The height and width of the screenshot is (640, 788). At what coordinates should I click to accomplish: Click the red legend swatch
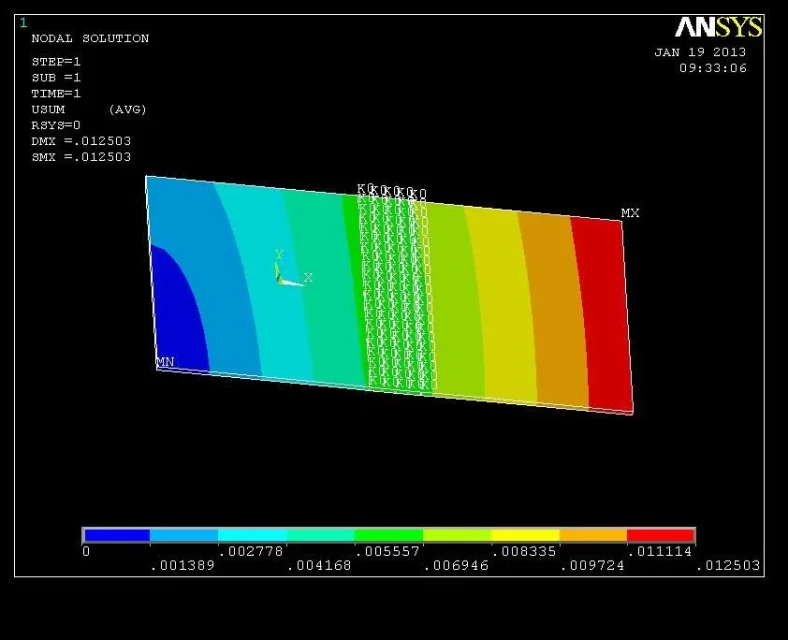tap(661, 535)
